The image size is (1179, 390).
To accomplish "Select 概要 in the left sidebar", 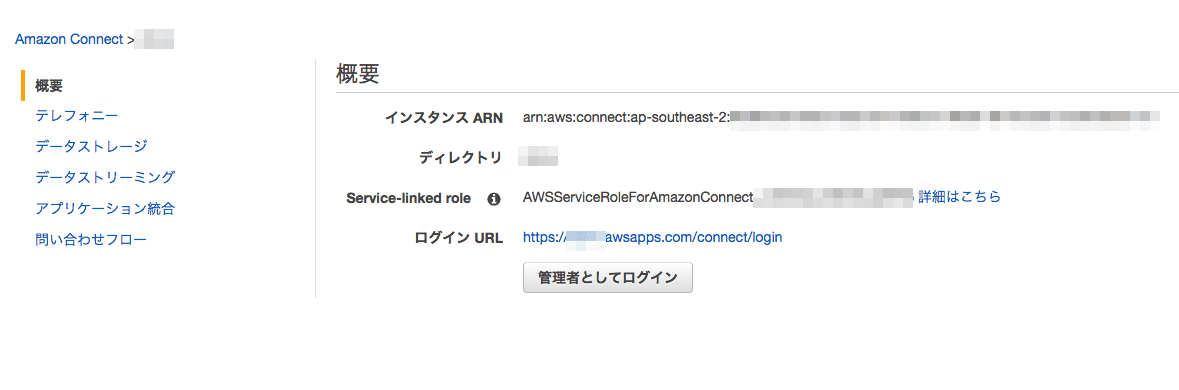I will [x=49, y=85].
